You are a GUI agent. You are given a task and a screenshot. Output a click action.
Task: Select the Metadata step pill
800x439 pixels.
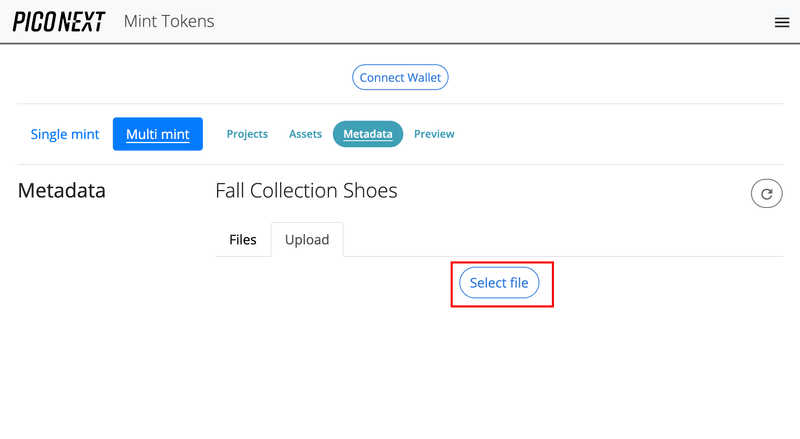[367, 134]
